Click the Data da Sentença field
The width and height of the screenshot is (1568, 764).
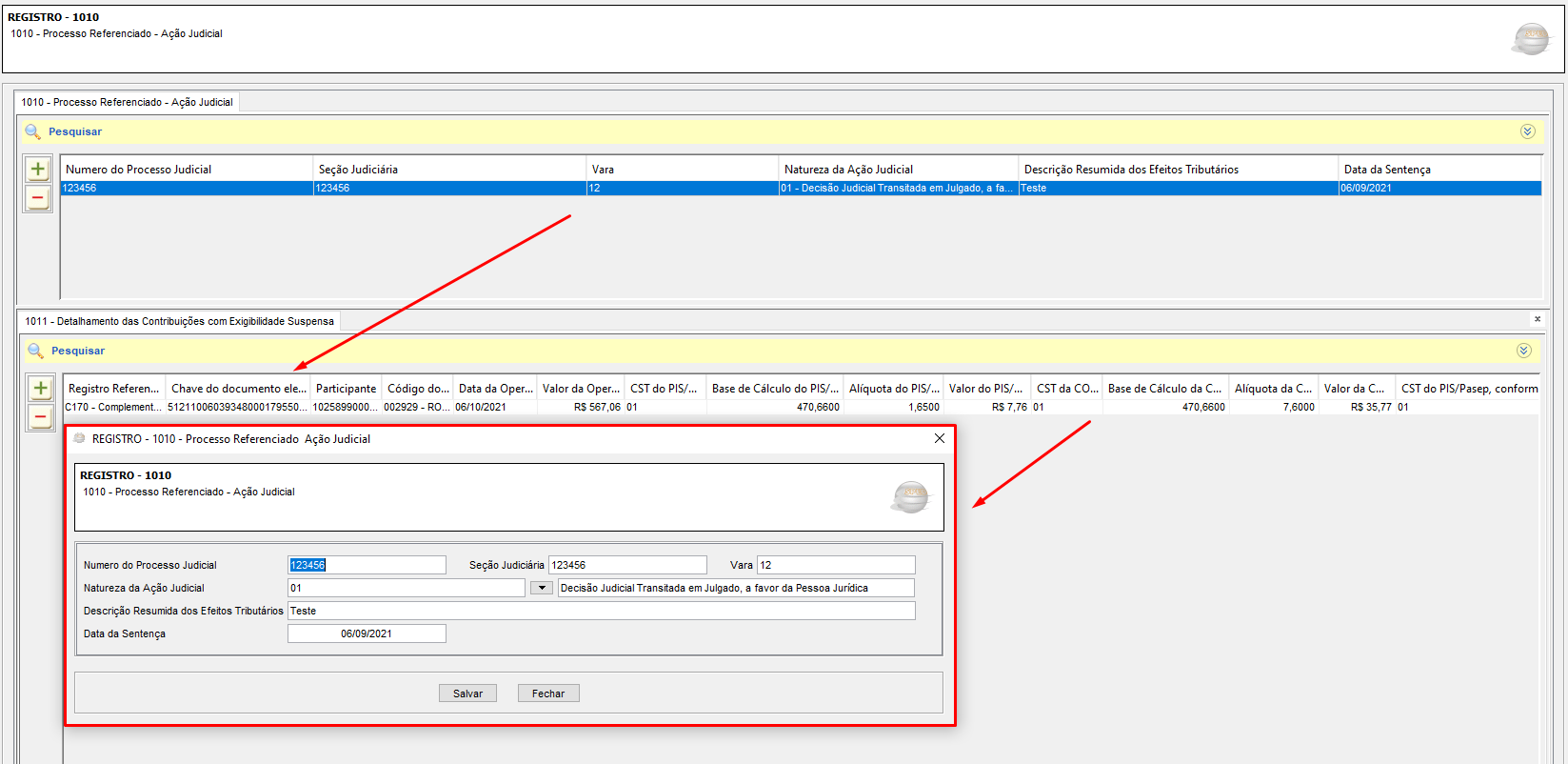(367, 633)
